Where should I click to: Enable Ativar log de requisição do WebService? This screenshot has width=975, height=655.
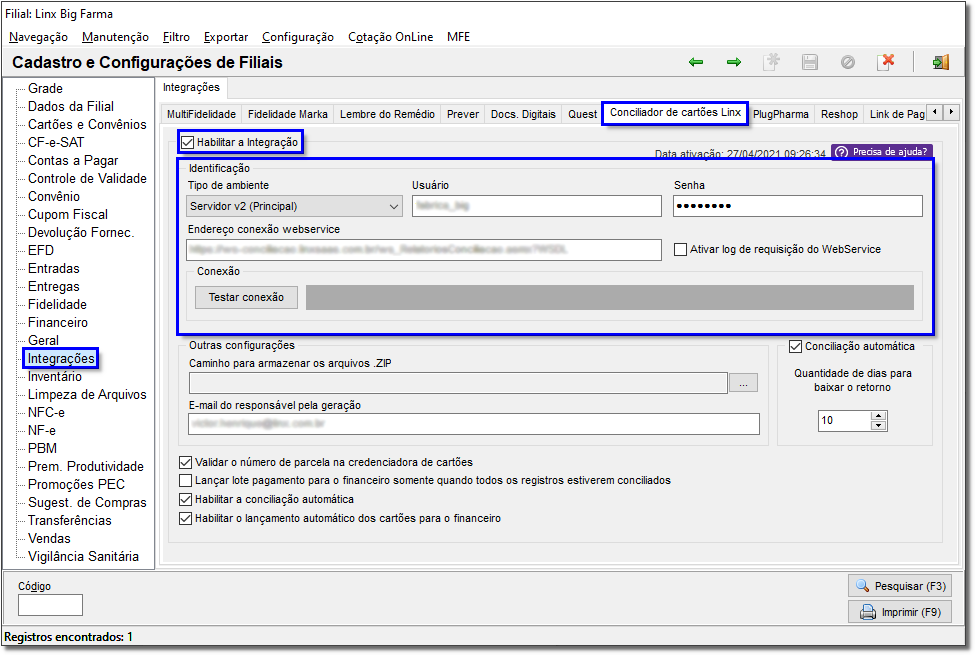coord(680,249)
